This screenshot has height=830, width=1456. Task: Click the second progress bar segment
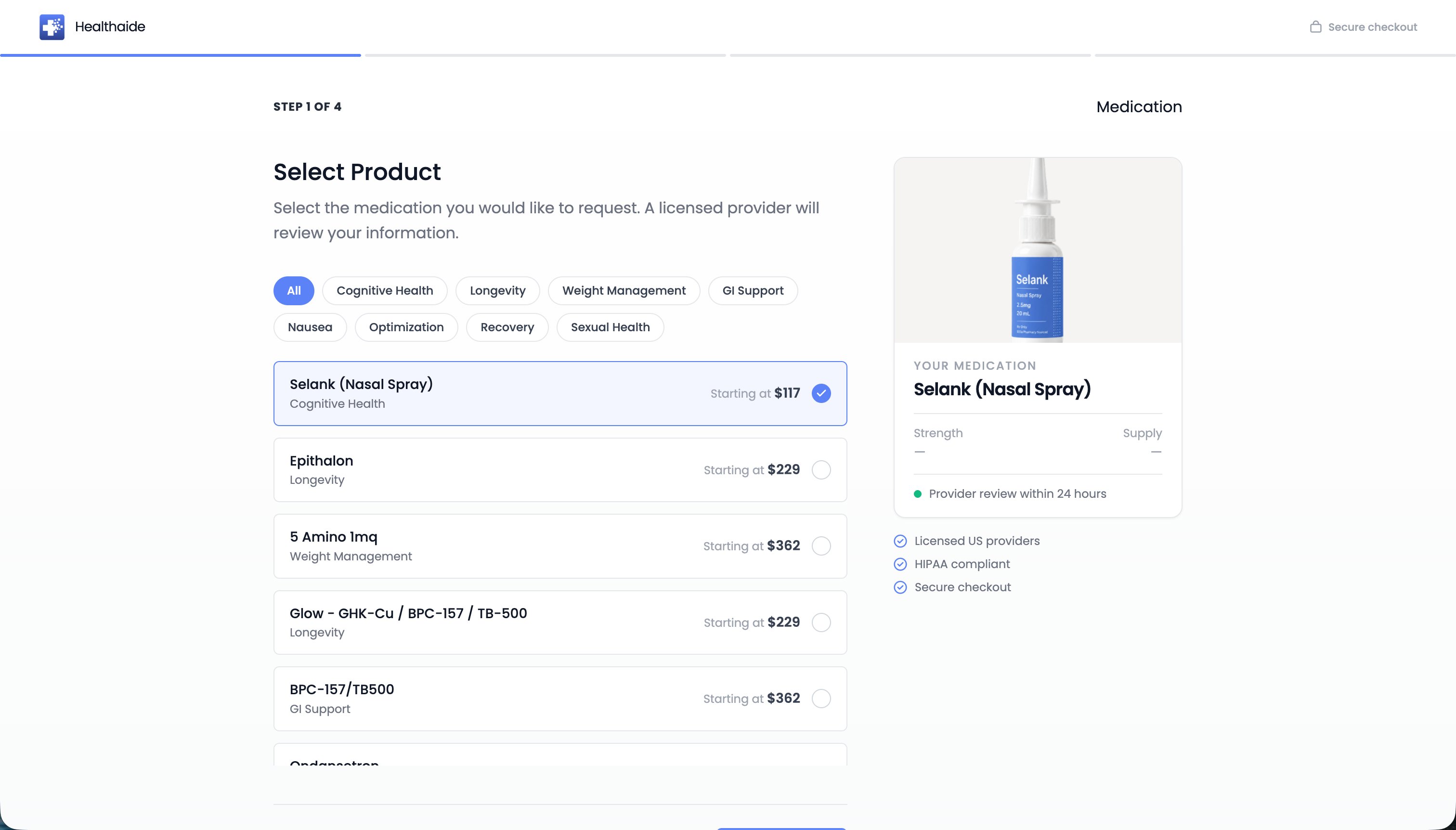coord(545,55)
